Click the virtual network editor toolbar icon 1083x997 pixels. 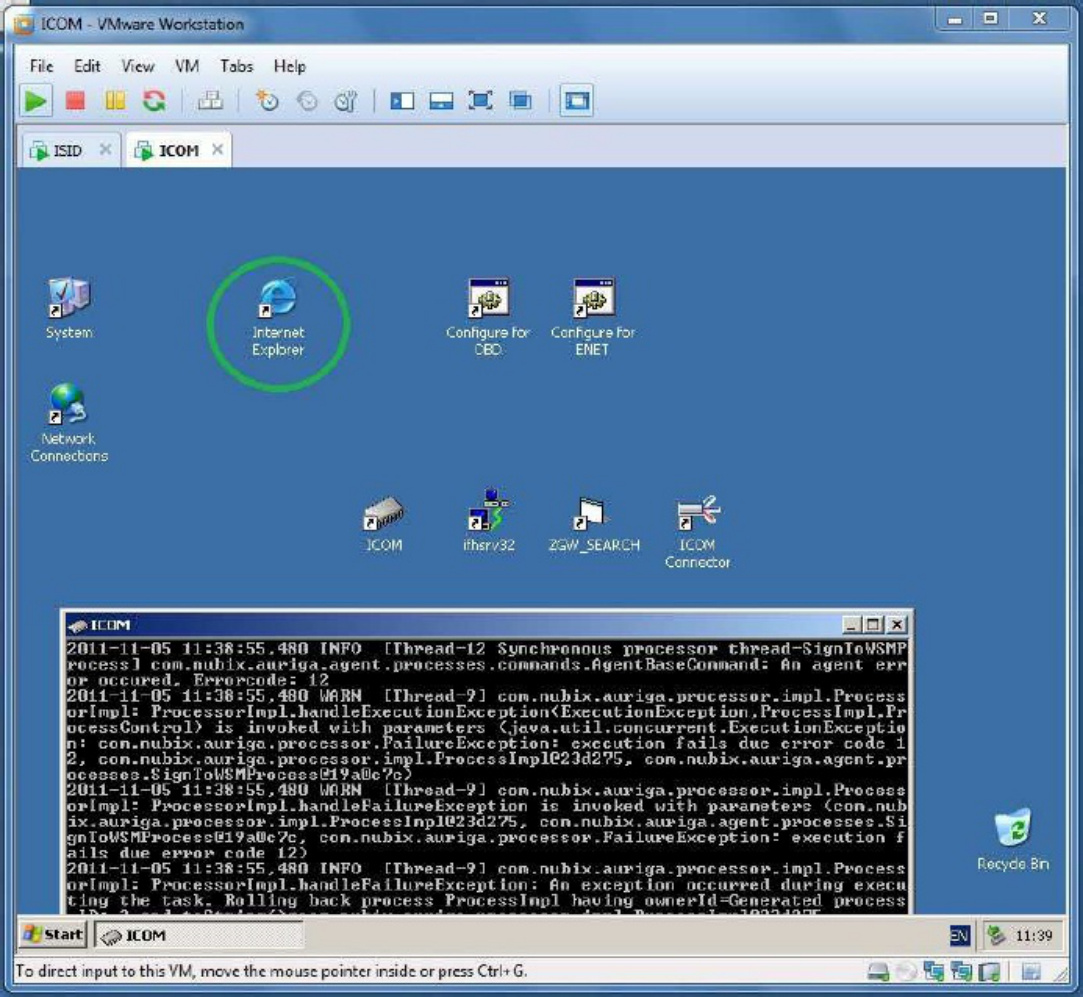(210, 101)
